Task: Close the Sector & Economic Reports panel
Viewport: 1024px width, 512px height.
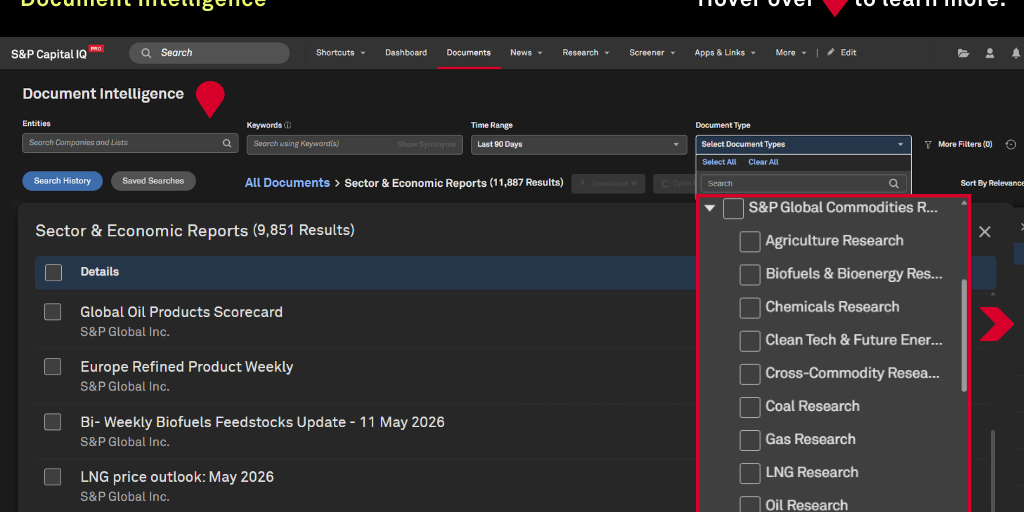Action: coord(985,231)
